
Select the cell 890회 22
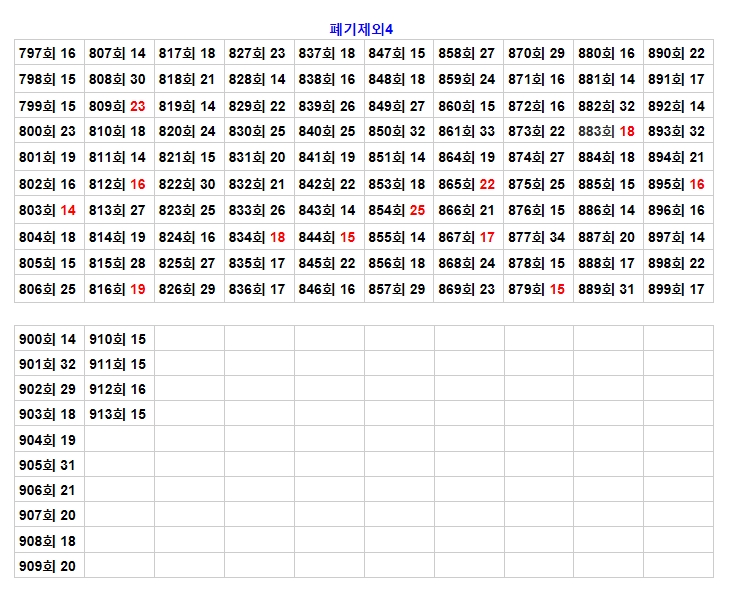[x=677, y=53]
